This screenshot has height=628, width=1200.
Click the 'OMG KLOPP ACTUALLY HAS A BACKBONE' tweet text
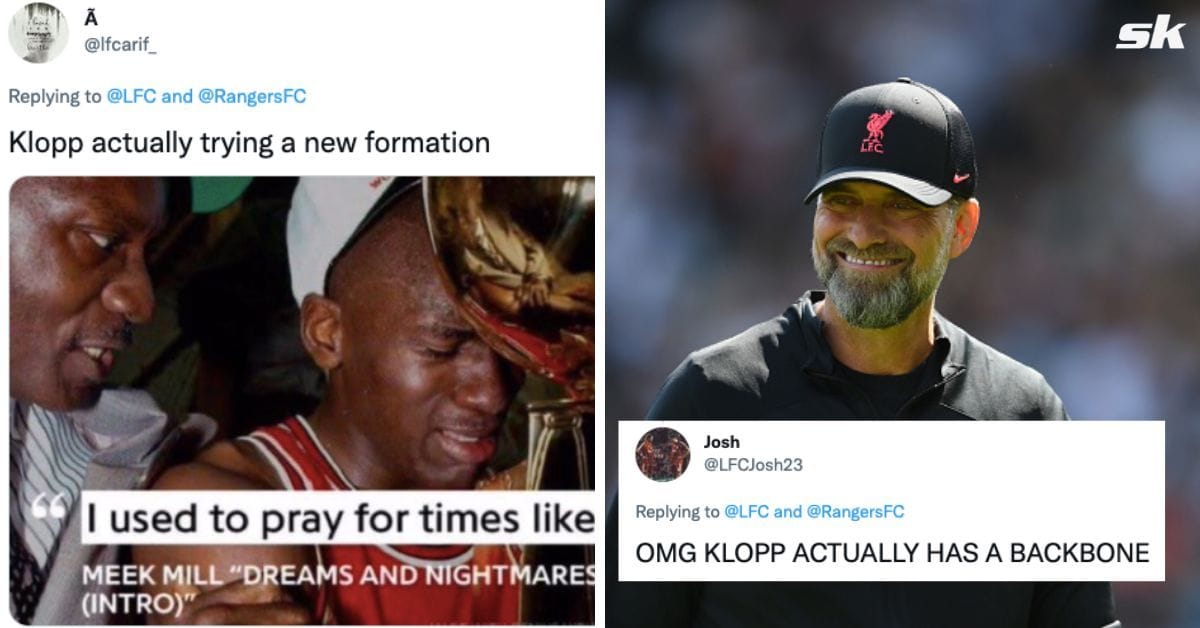[x=892, y=552]
